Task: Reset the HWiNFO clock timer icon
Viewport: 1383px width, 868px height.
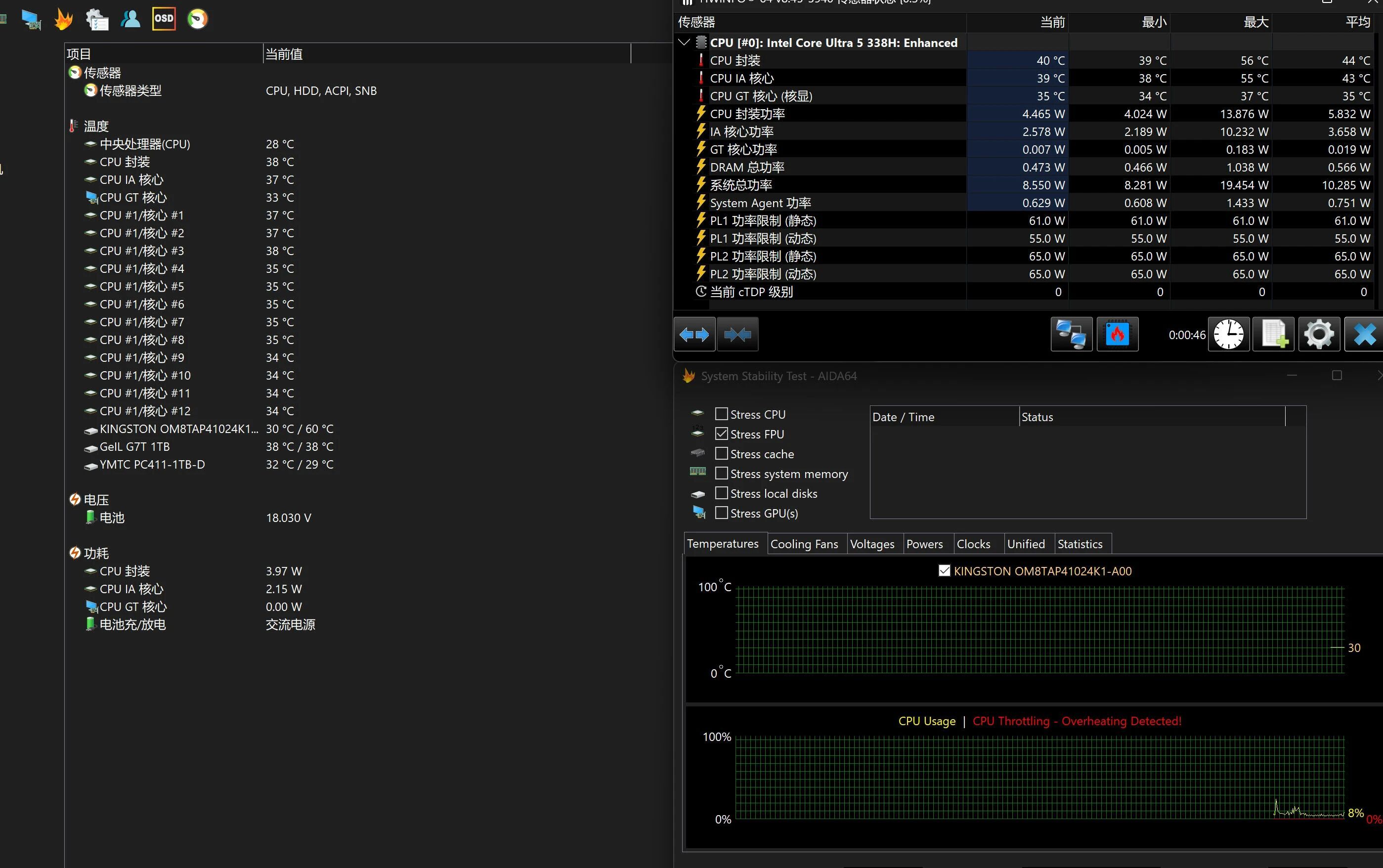Action: point(1228,334)
